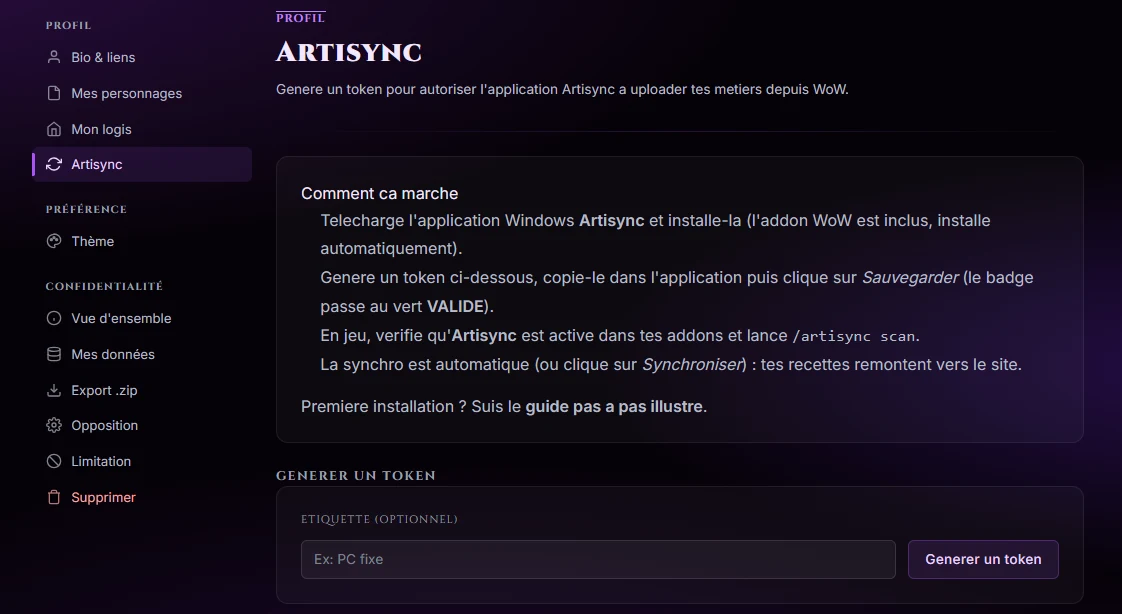
Task: Open the Opposition entry
Action: click(x=142, y=425)
